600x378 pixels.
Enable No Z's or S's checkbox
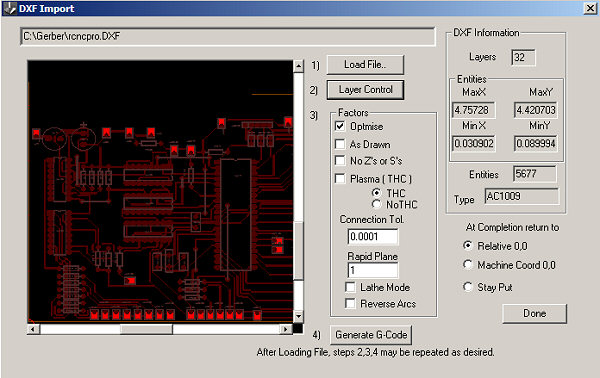[x=340, y=160]
